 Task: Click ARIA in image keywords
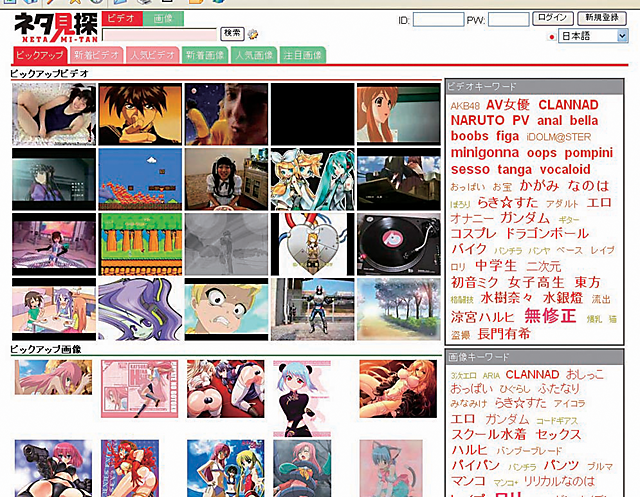coord(491,376)
